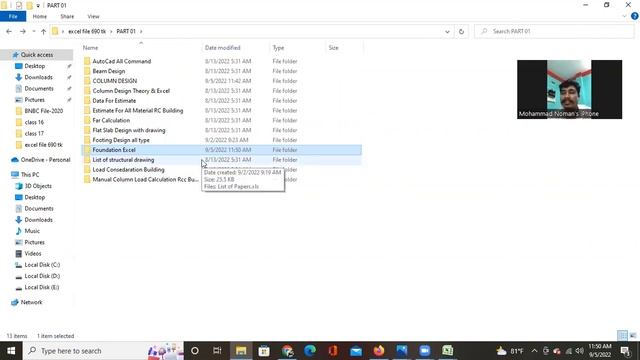This screenshot has width=640, height=360.
Task: Open 3D Objects under This PC
Action: pos(38,186)
